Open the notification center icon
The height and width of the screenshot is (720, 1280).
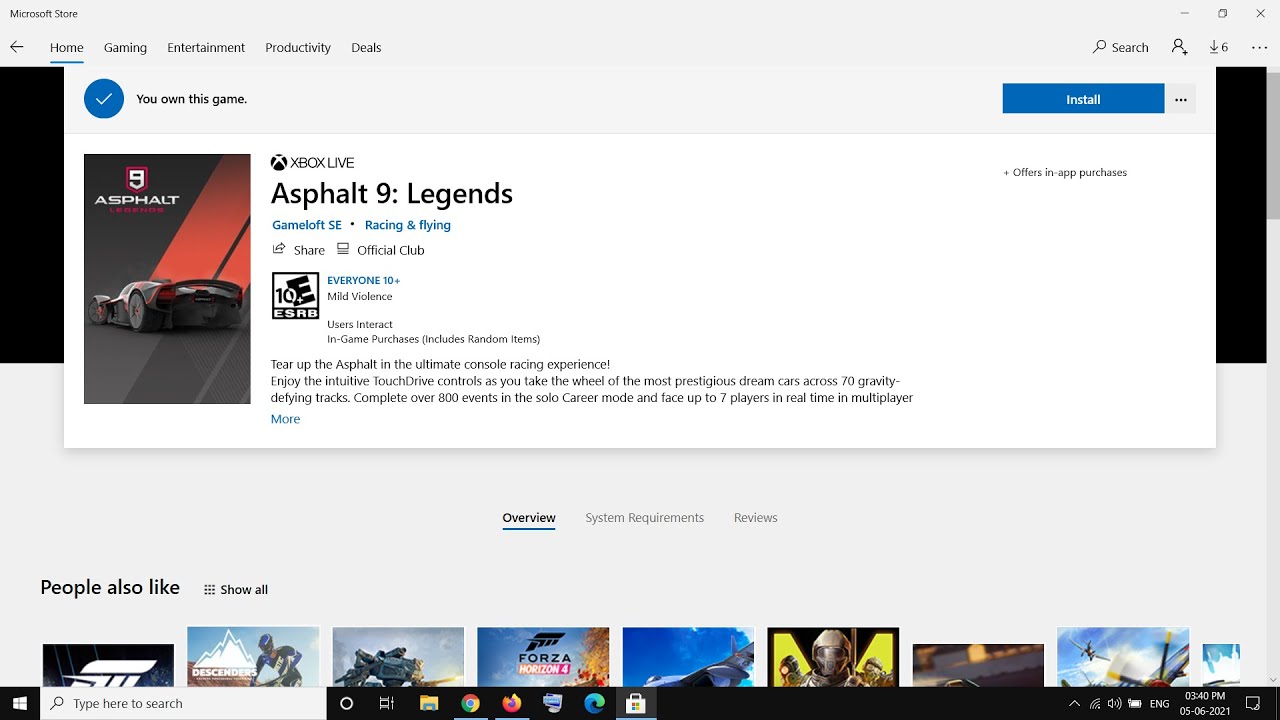coord(1254,704)
